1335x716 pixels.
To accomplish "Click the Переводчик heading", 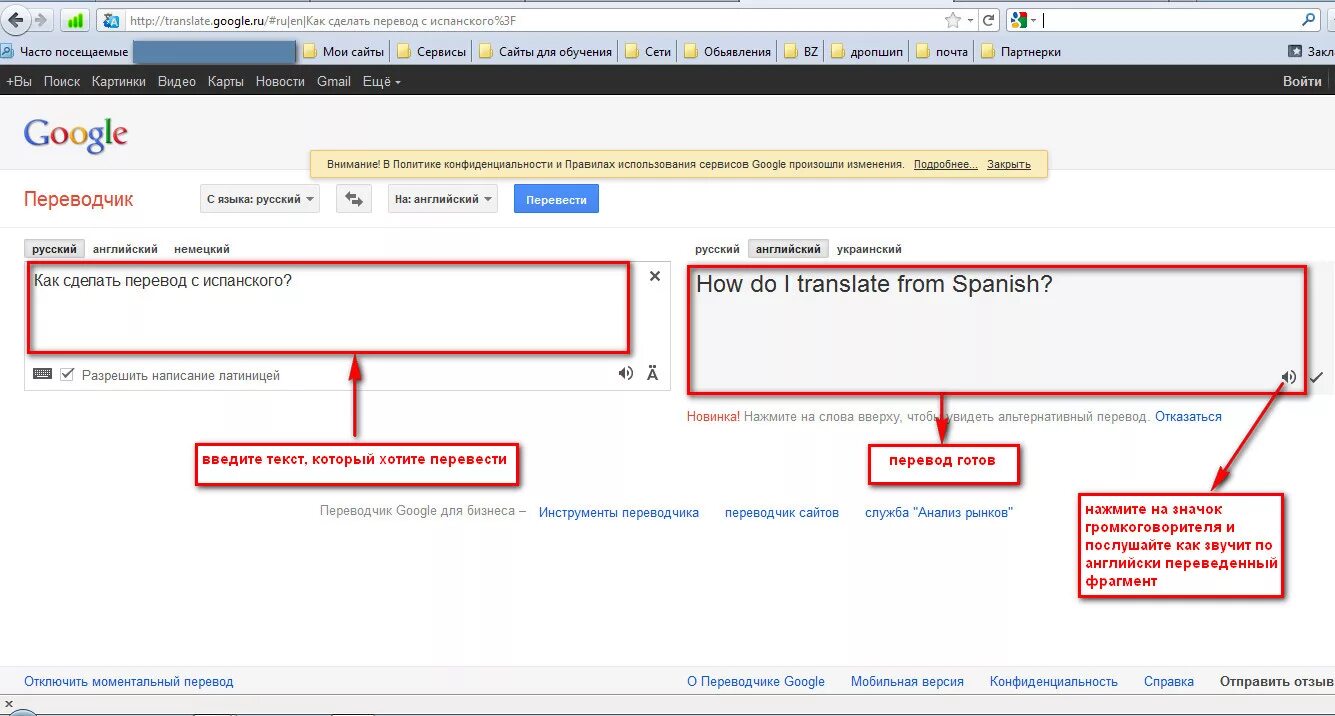I will pos(79,199).
